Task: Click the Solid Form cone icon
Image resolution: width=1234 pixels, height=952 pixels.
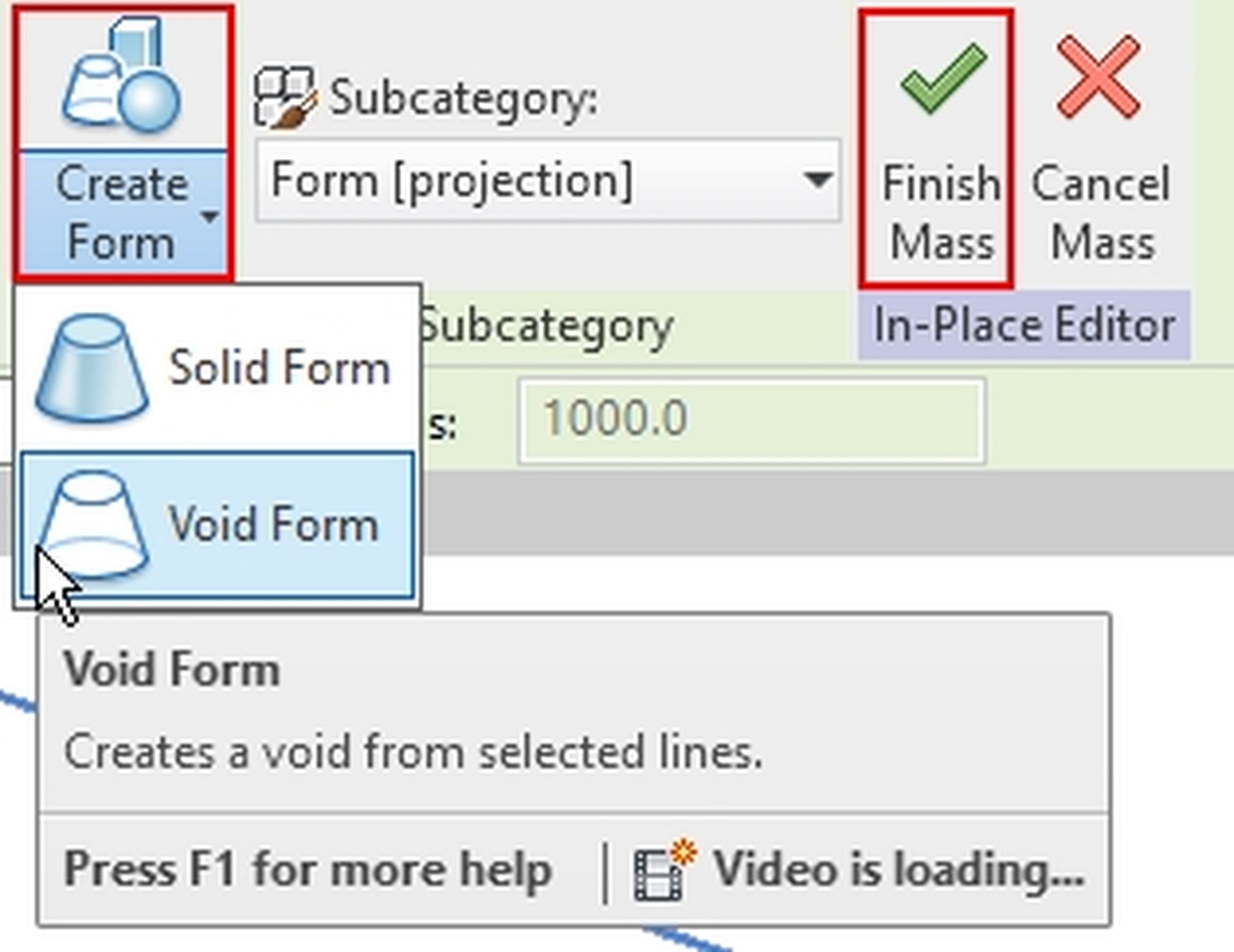Action: point(93,366)
